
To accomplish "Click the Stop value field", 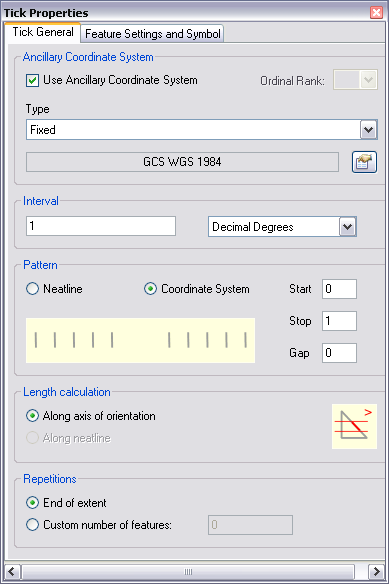I will (339, 321).
